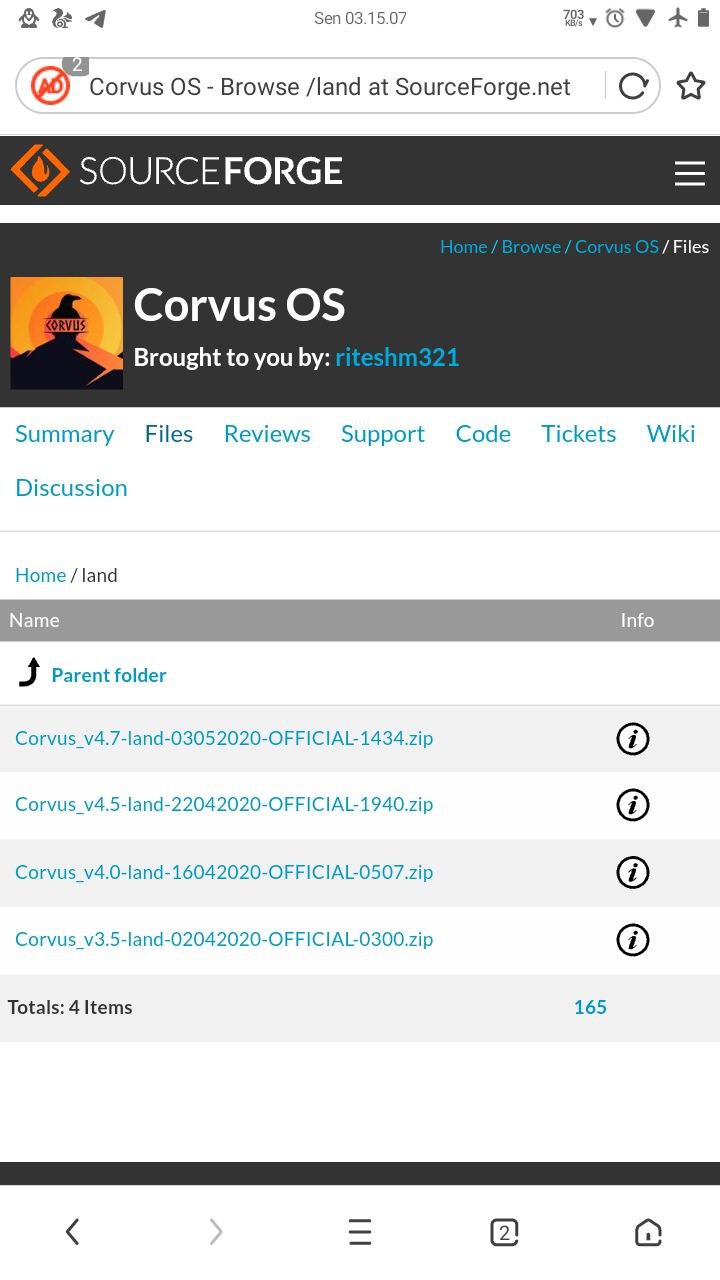720x1280 pixels.
Task: Reload the page with the refresh icon
Action: [x=633, y=87]
